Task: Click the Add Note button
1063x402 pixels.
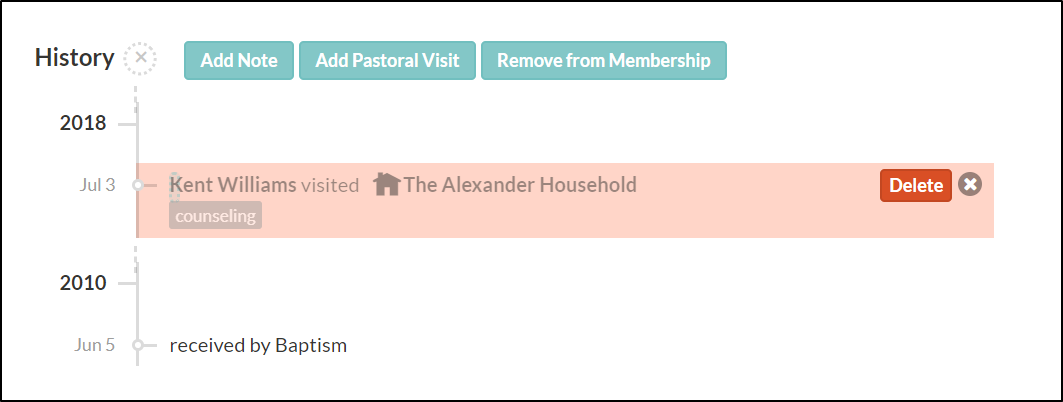Action: tap(239, 60)
